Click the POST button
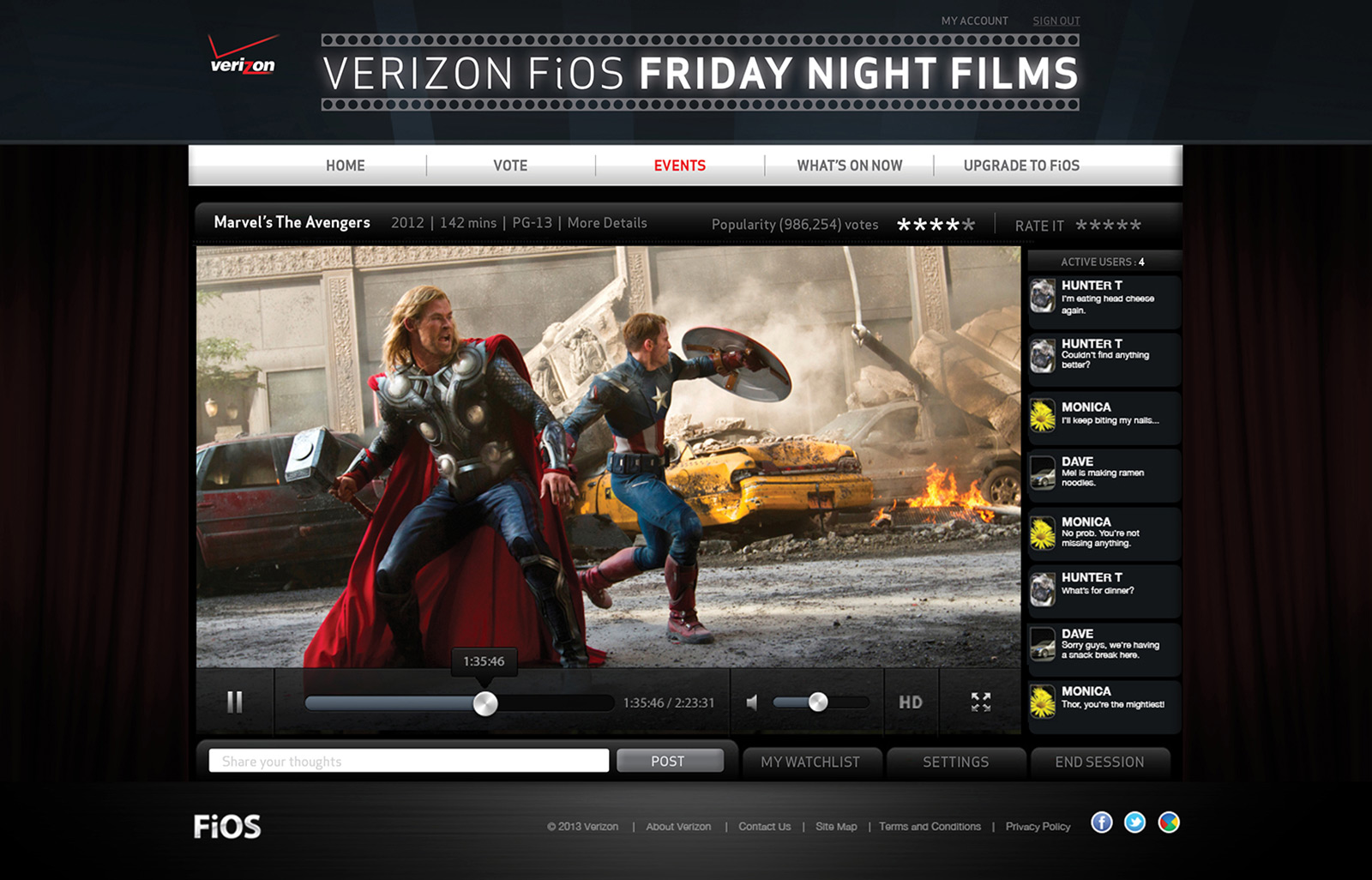 pyautogui.click(x=670, y=761)
